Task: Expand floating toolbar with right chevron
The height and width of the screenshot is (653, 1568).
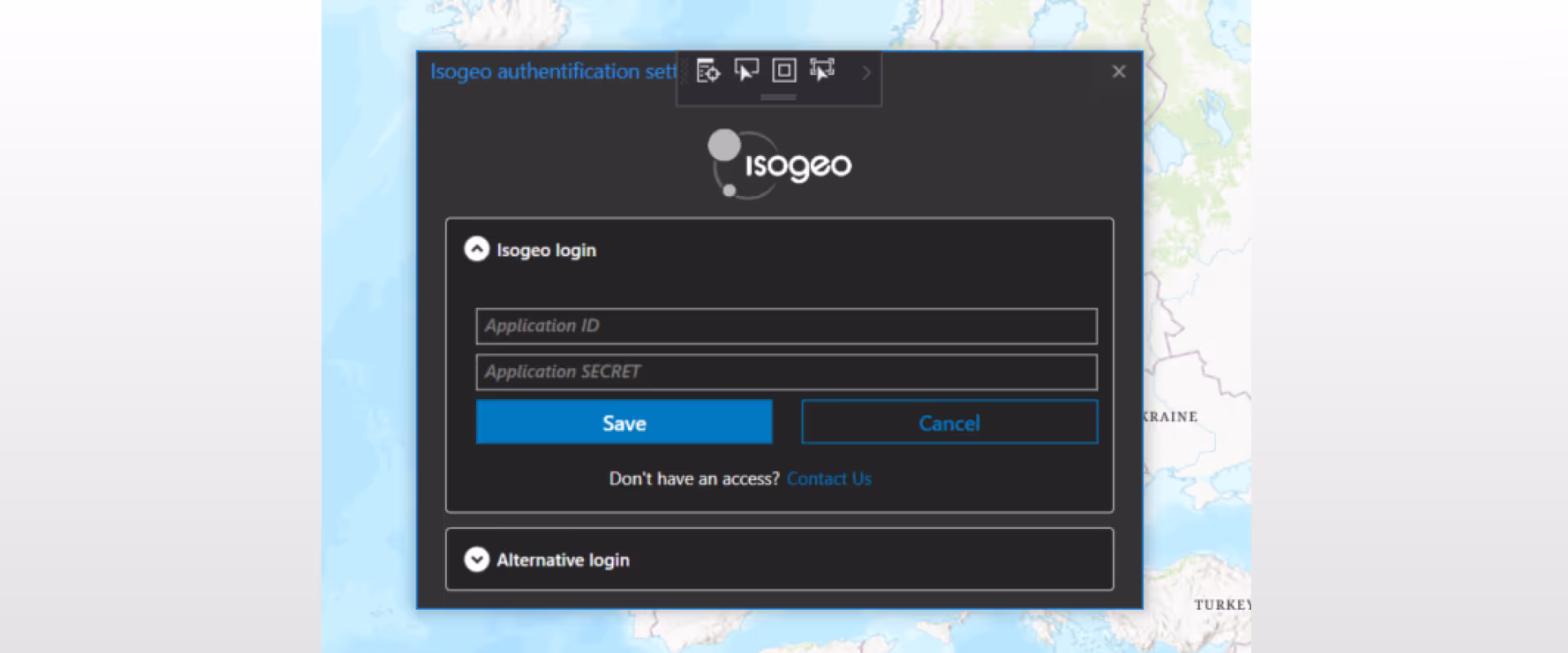Action: point(866,72)
